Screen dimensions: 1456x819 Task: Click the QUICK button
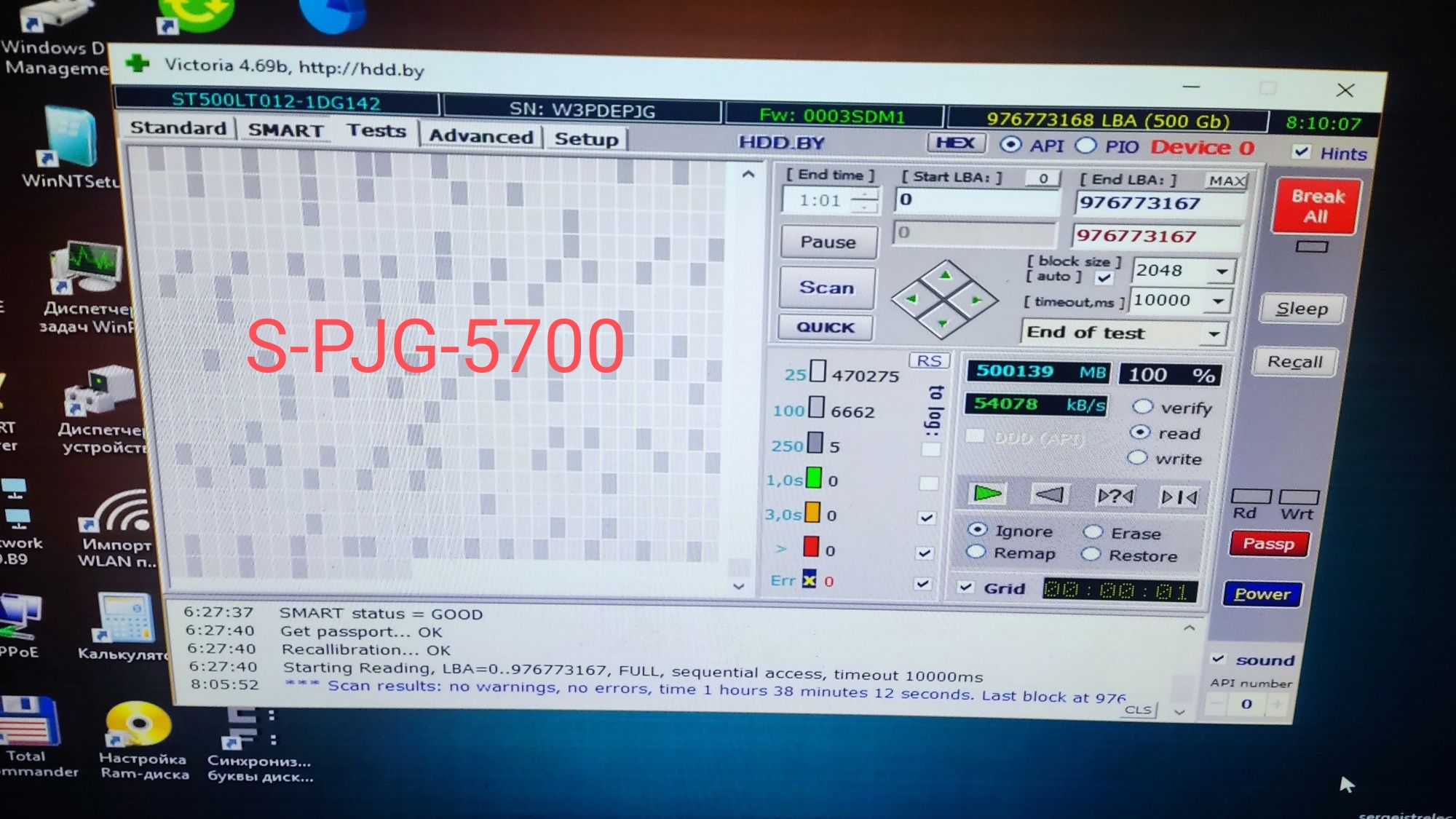[x=825, y=327]
